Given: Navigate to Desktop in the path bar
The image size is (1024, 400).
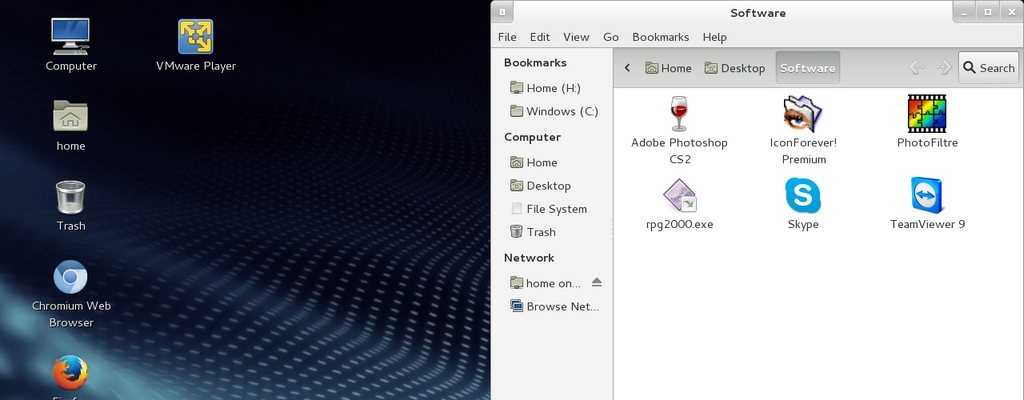Looking at the screenshot, I should pyautogui.click(x=734, y=68).
